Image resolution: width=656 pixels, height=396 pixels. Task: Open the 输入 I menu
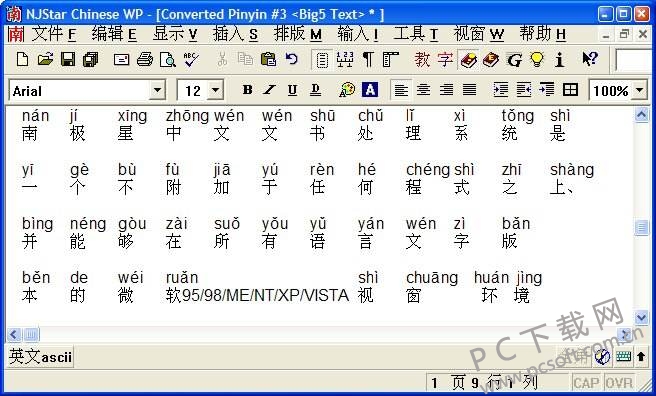(358, 34)
